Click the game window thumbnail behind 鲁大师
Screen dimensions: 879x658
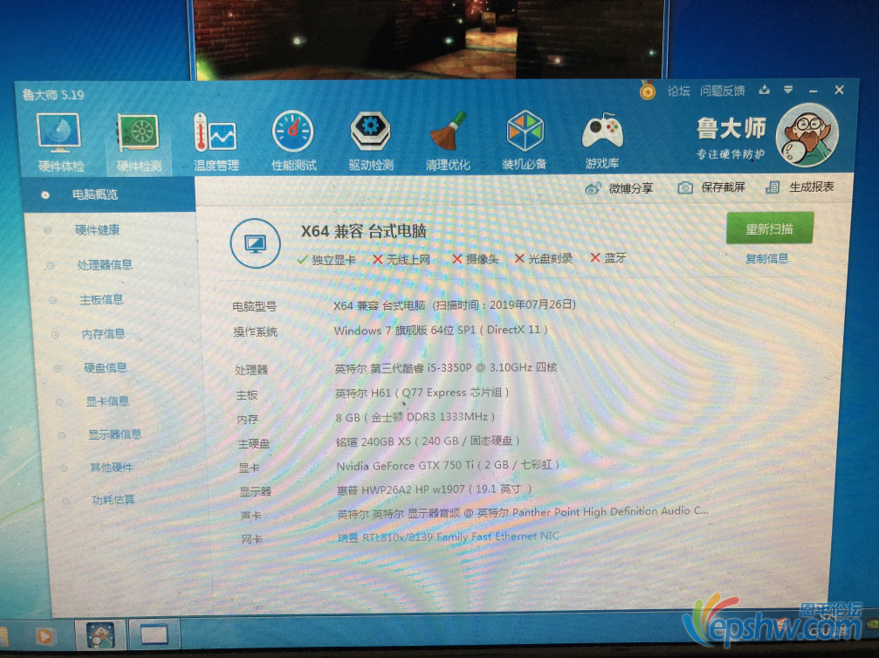429,39
